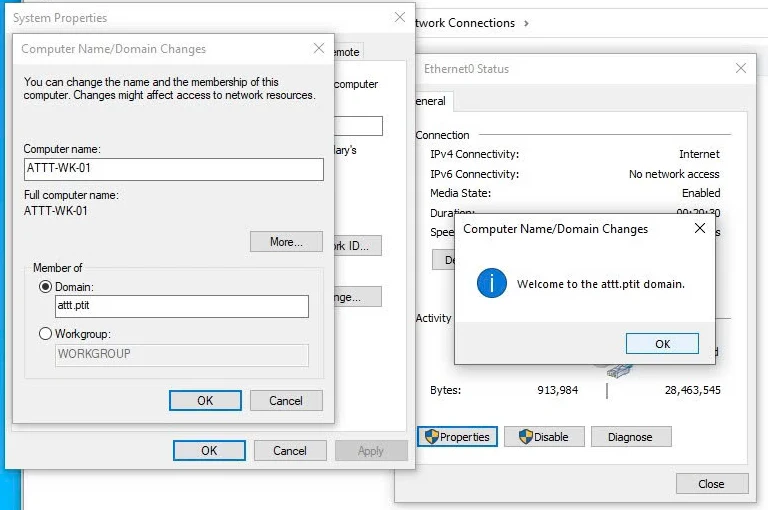Click the Domain text field containing attt.ptit
The image size is (768, 510).
click(x=182, y=306)
